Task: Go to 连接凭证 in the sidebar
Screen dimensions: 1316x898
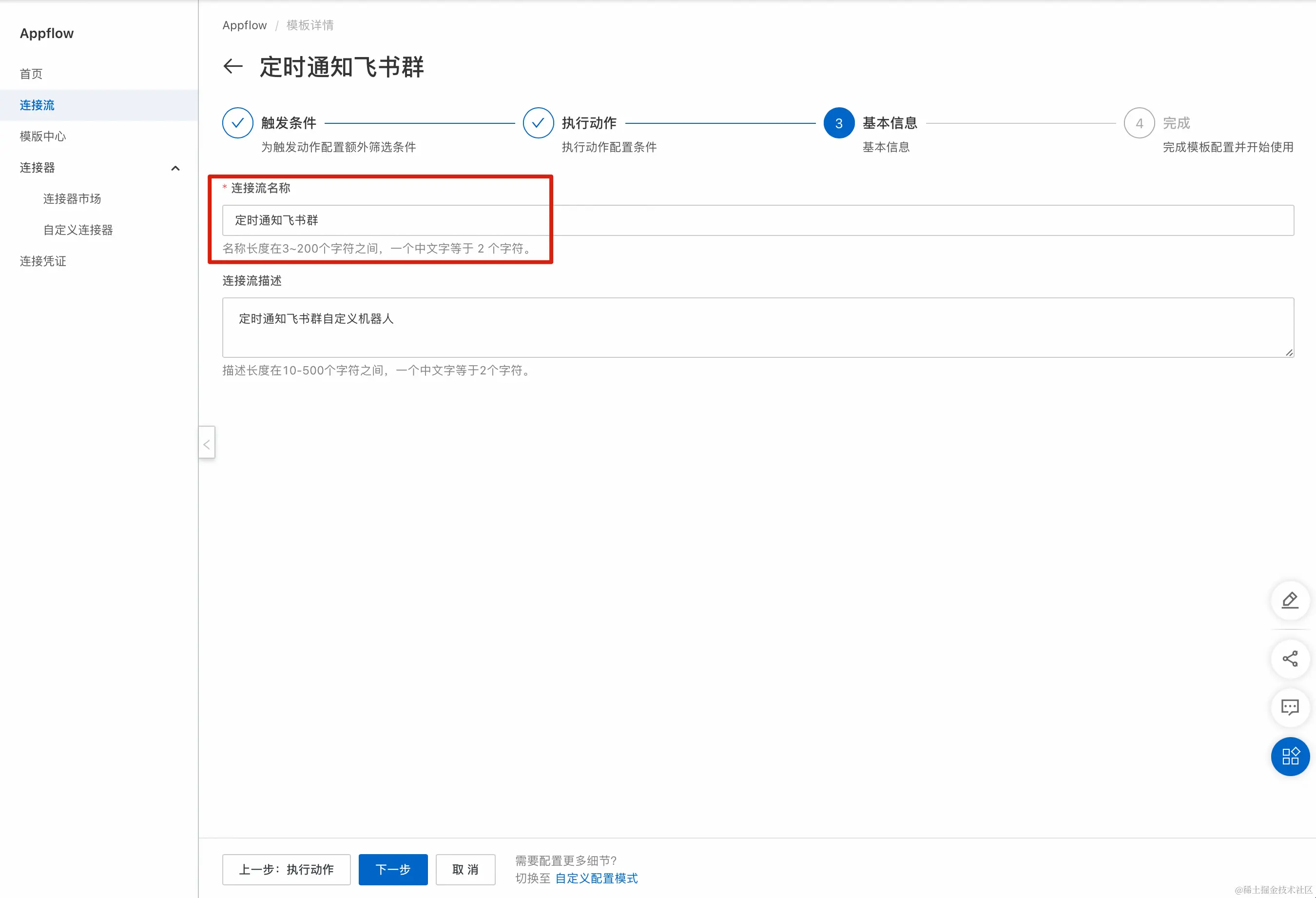Action: click(x=43, y=261)
